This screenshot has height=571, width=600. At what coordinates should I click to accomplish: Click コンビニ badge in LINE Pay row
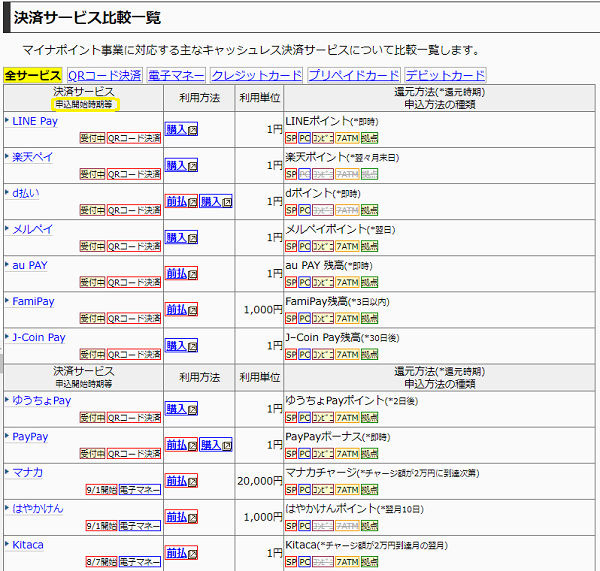323,138
